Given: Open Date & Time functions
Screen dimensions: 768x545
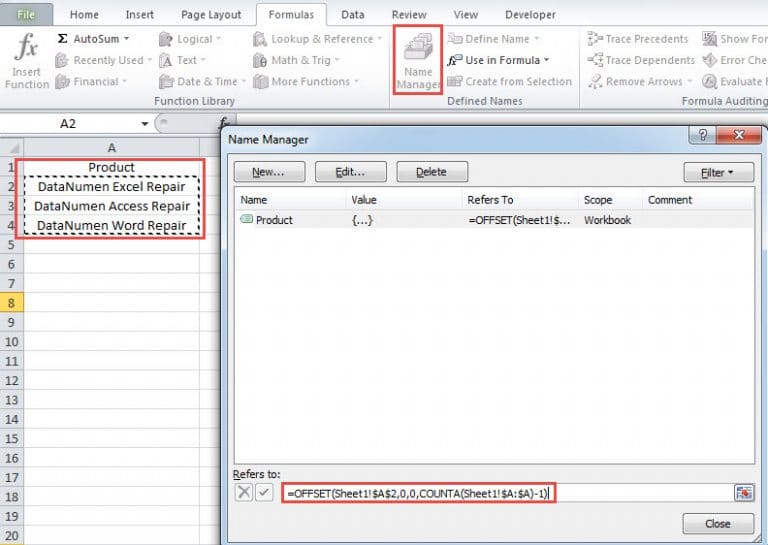Looking at the screenshot, I should click(202, 81).
